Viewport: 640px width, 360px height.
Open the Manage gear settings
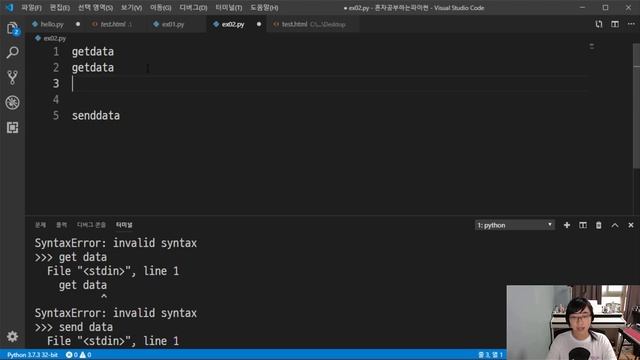(13, 336)
